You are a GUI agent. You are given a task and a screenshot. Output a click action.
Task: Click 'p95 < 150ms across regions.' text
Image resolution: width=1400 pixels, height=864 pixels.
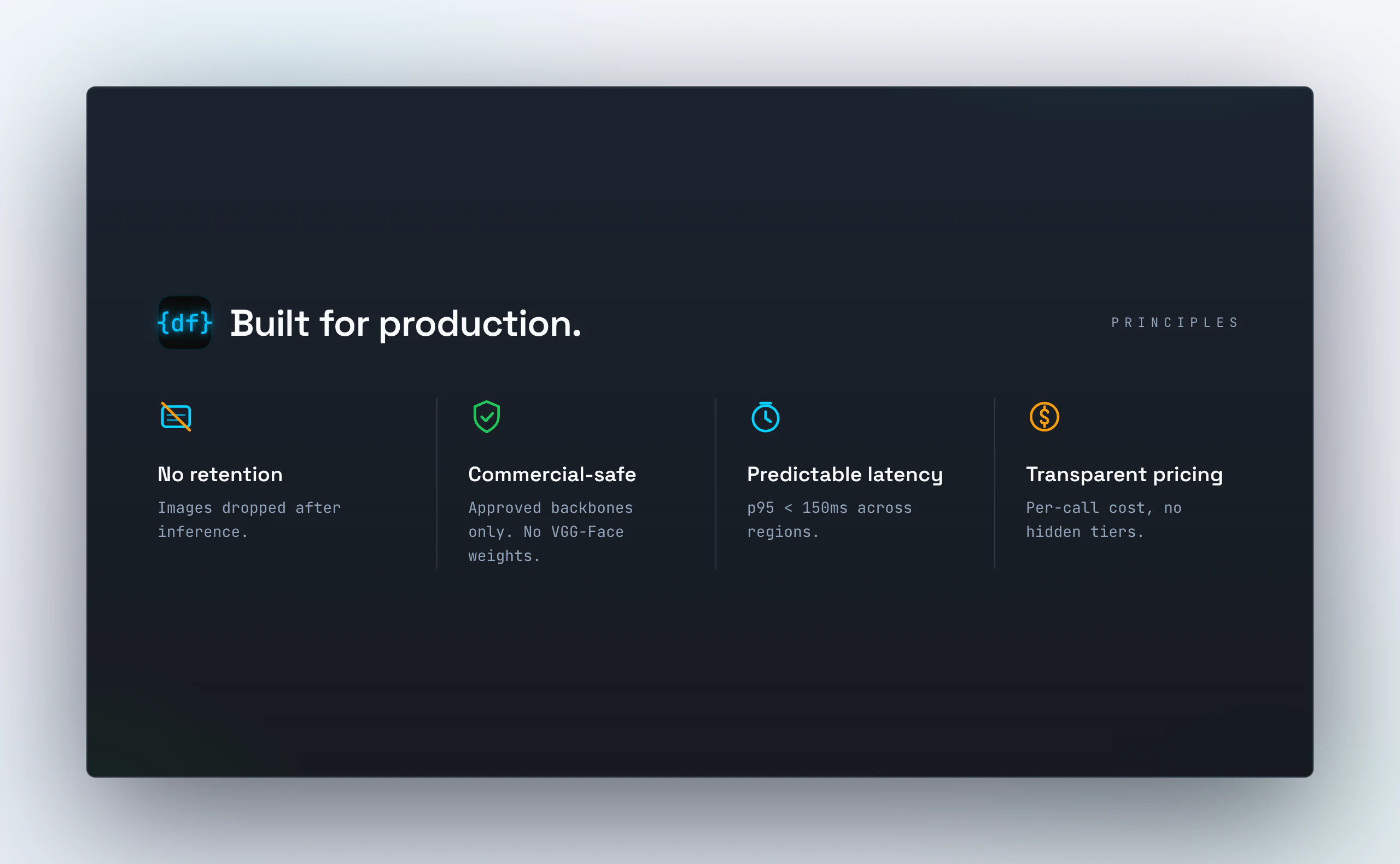(x=829, y=519)
